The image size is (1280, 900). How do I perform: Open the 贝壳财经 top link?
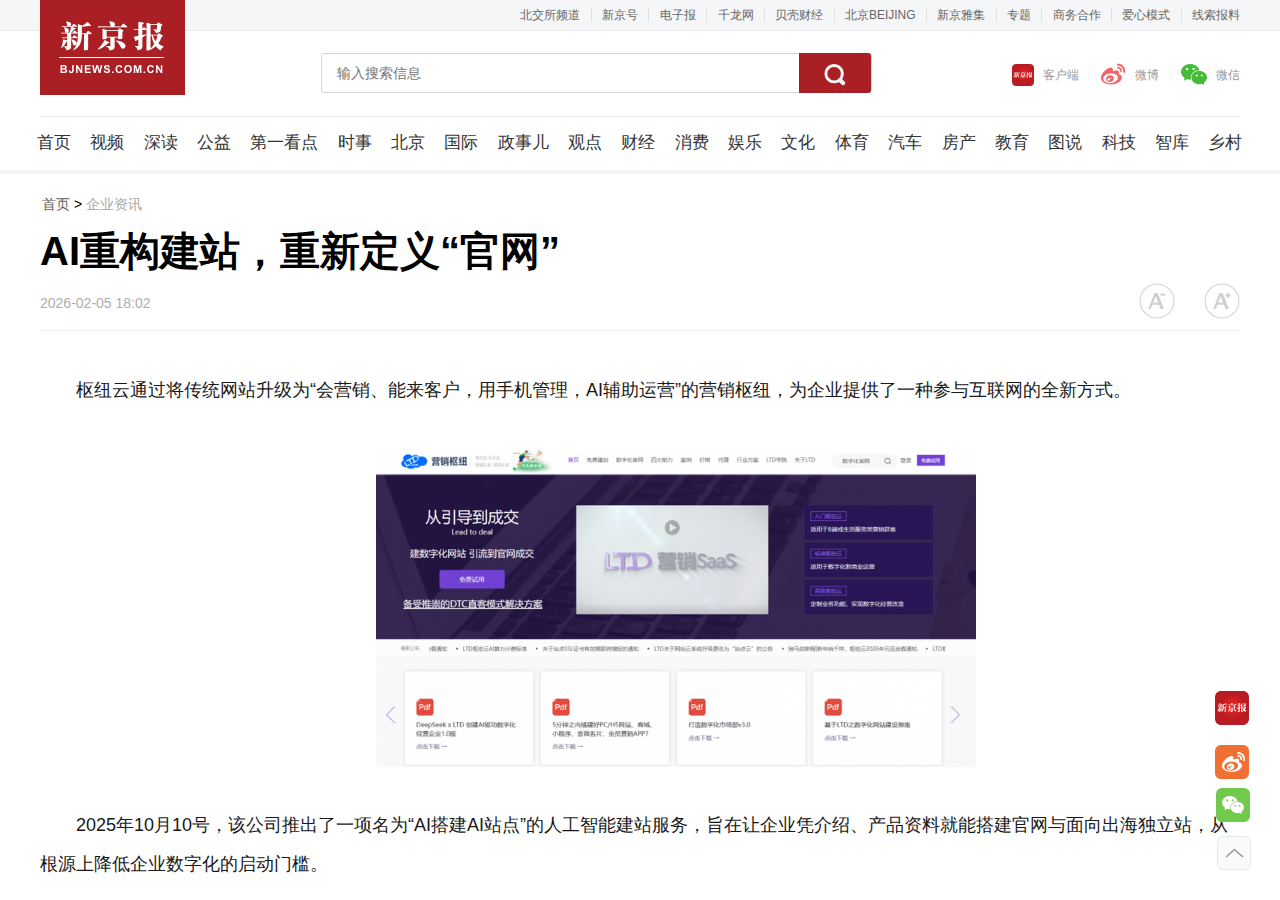800,15
